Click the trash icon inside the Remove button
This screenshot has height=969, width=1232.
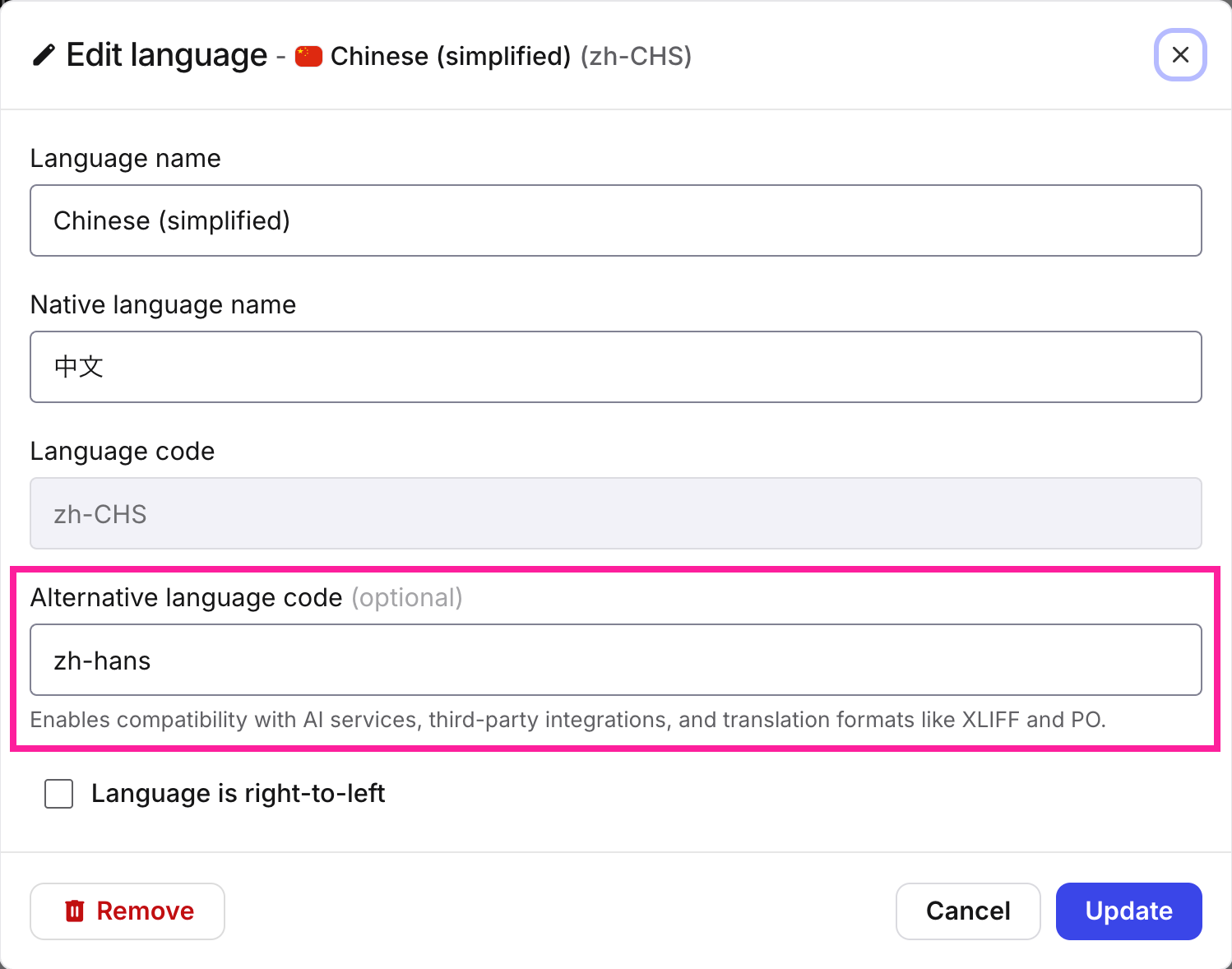click(x=74, y=911)
